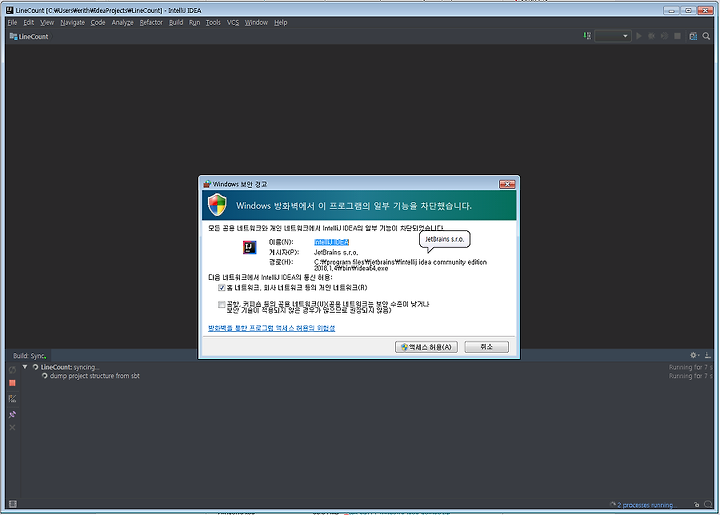Select dump project structure from sbt row
The width and height of the screenshot is (720, 515).
click(x=95, y=376)
